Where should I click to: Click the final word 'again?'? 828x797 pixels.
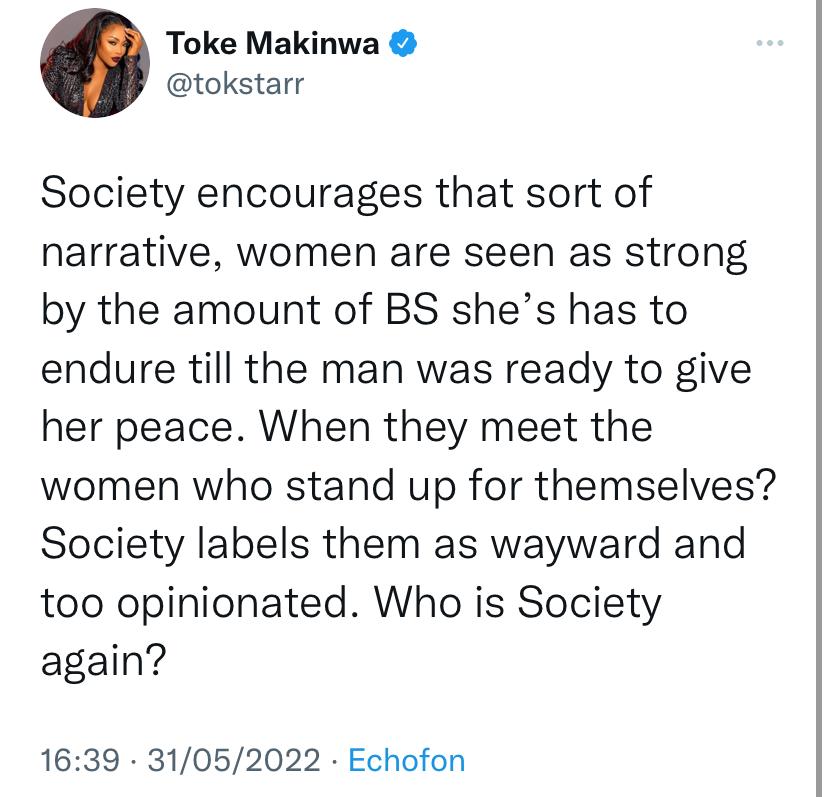pos(104,663)
